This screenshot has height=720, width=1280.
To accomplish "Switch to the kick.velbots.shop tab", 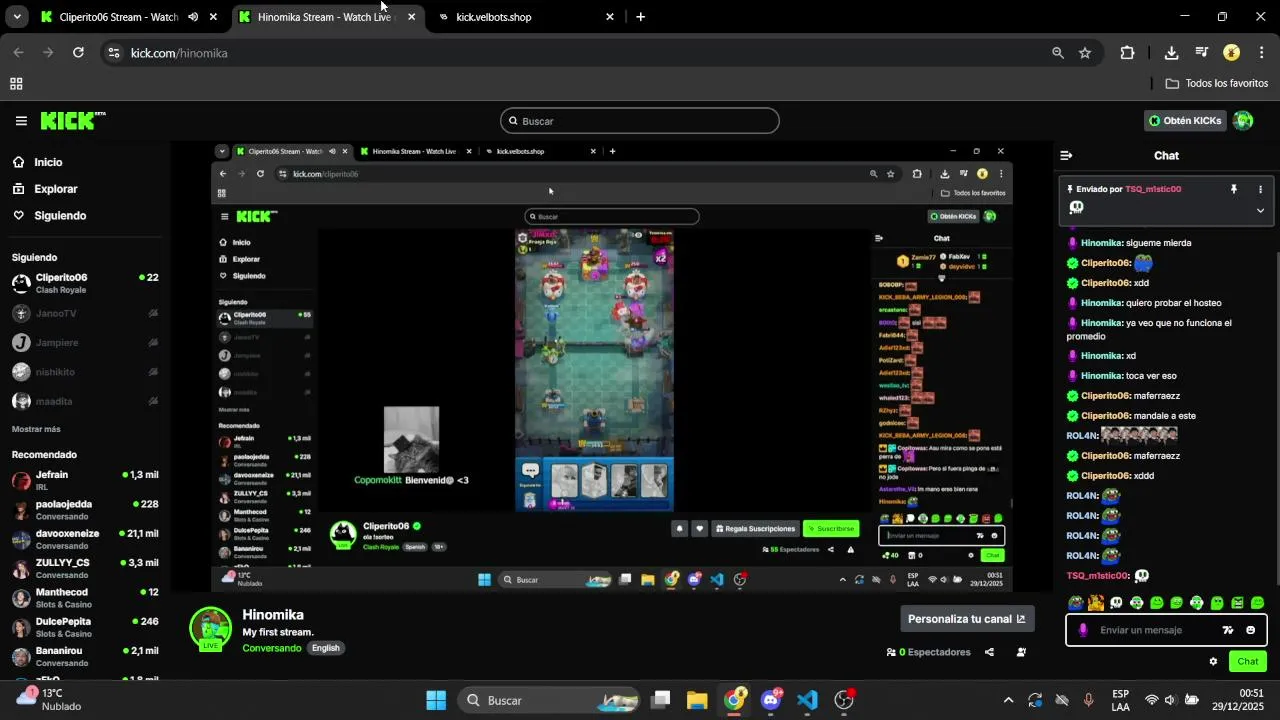I will tap(527, 17).
